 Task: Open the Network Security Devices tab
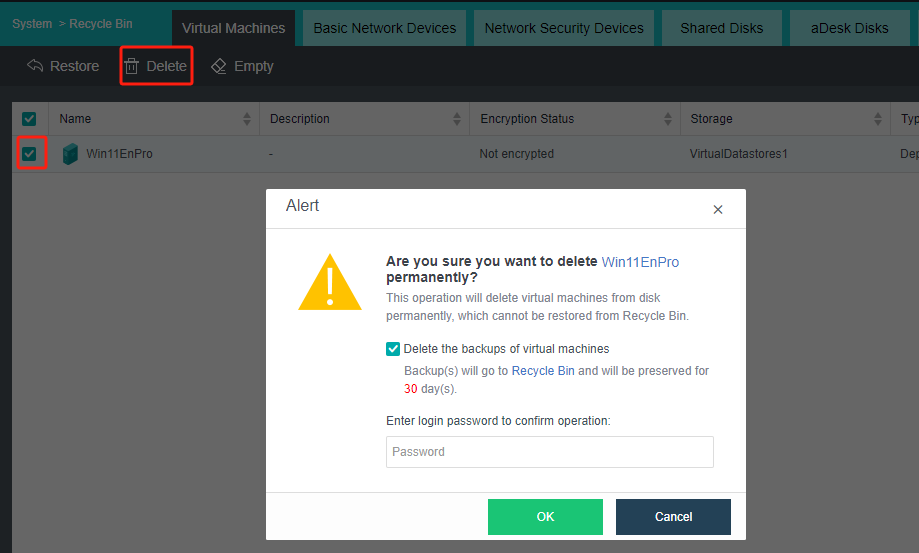click(x=564, y=28)
